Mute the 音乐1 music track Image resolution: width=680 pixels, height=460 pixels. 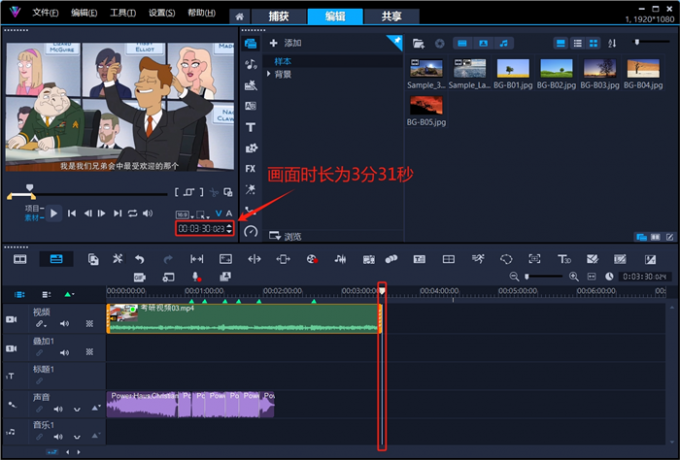point(58,437)
